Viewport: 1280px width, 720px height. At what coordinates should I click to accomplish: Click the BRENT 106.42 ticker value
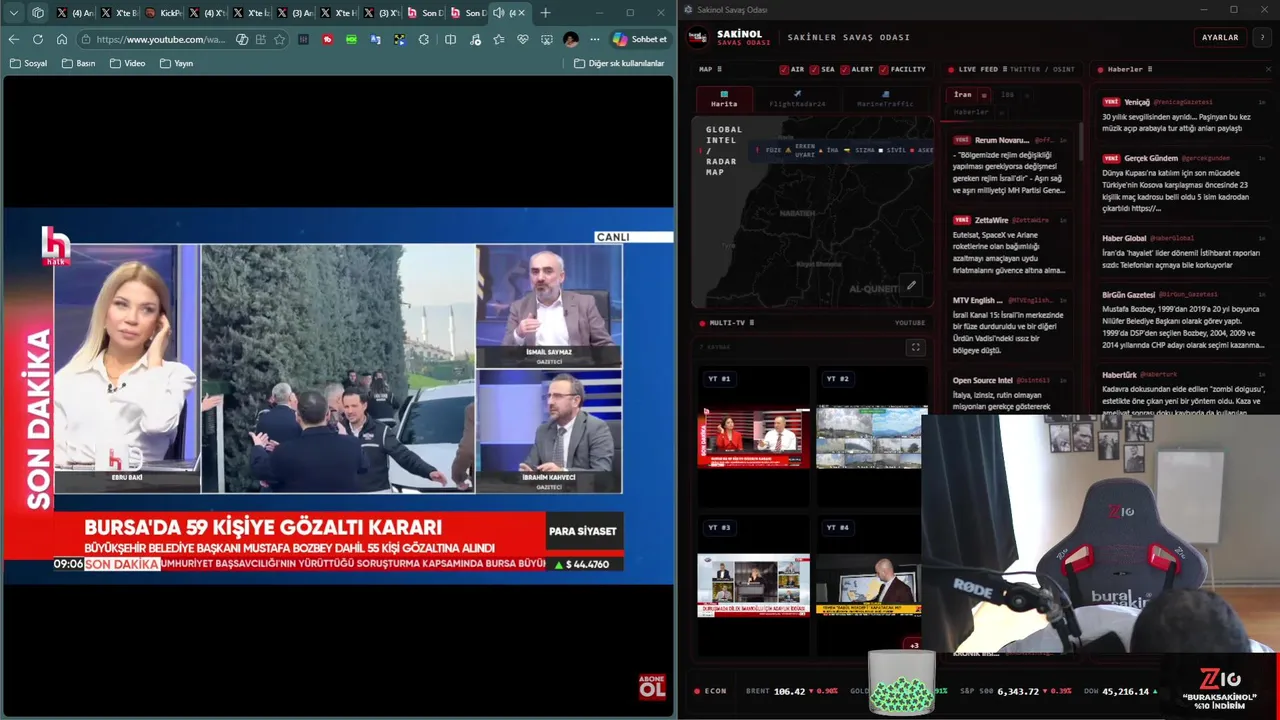(x=789, y=691)
